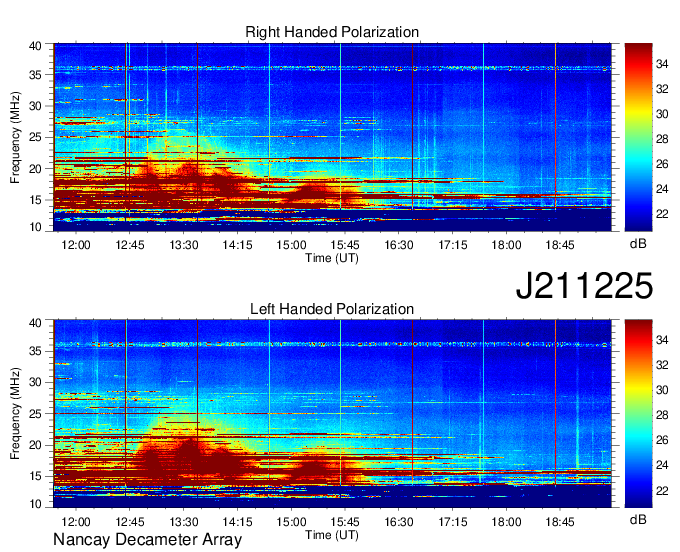
Task: Click the 34 dB tick on Left Handed colorbar
Action: point(662,340)
